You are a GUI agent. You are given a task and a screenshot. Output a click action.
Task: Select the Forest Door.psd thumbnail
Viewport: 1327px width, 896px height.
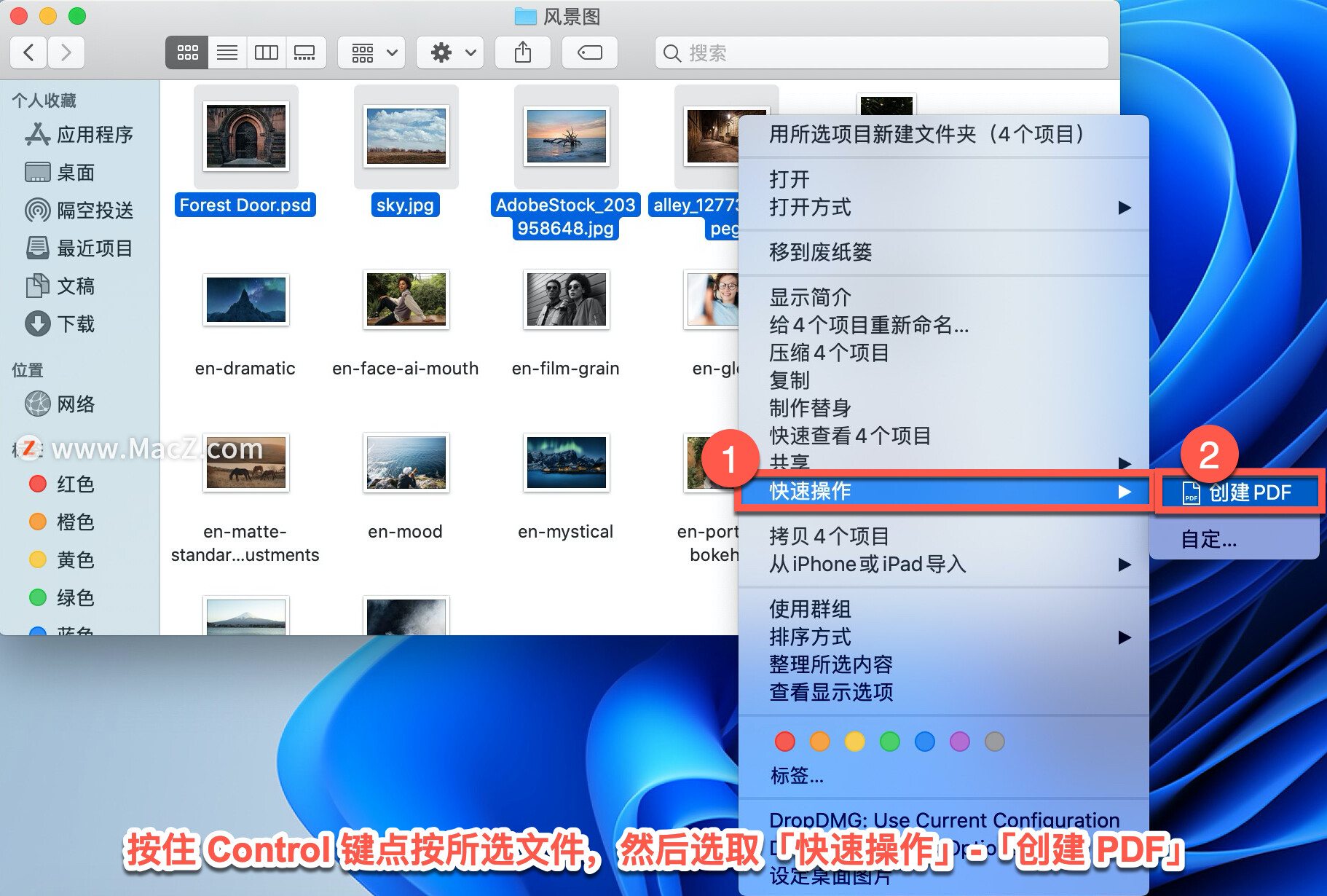tap(246, 136)
